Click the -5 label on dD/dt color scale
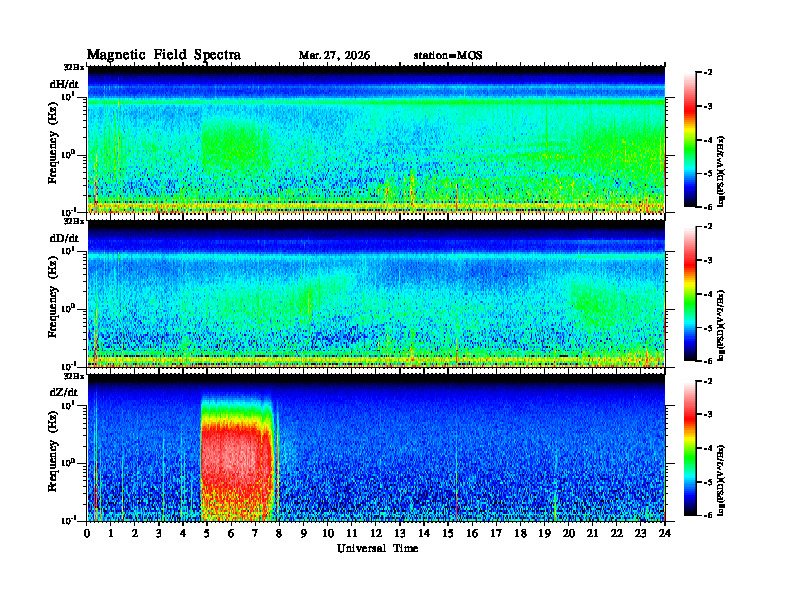The height and width of the screenshot is (612, 792). pyautogui.click(x=707, y=328)
